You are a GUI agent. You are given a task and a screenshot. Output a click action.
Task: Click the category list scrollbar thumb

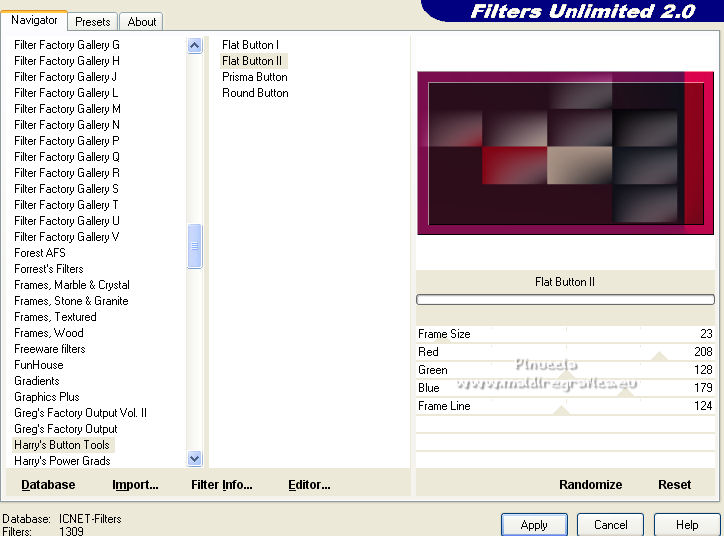click(194, 246)
